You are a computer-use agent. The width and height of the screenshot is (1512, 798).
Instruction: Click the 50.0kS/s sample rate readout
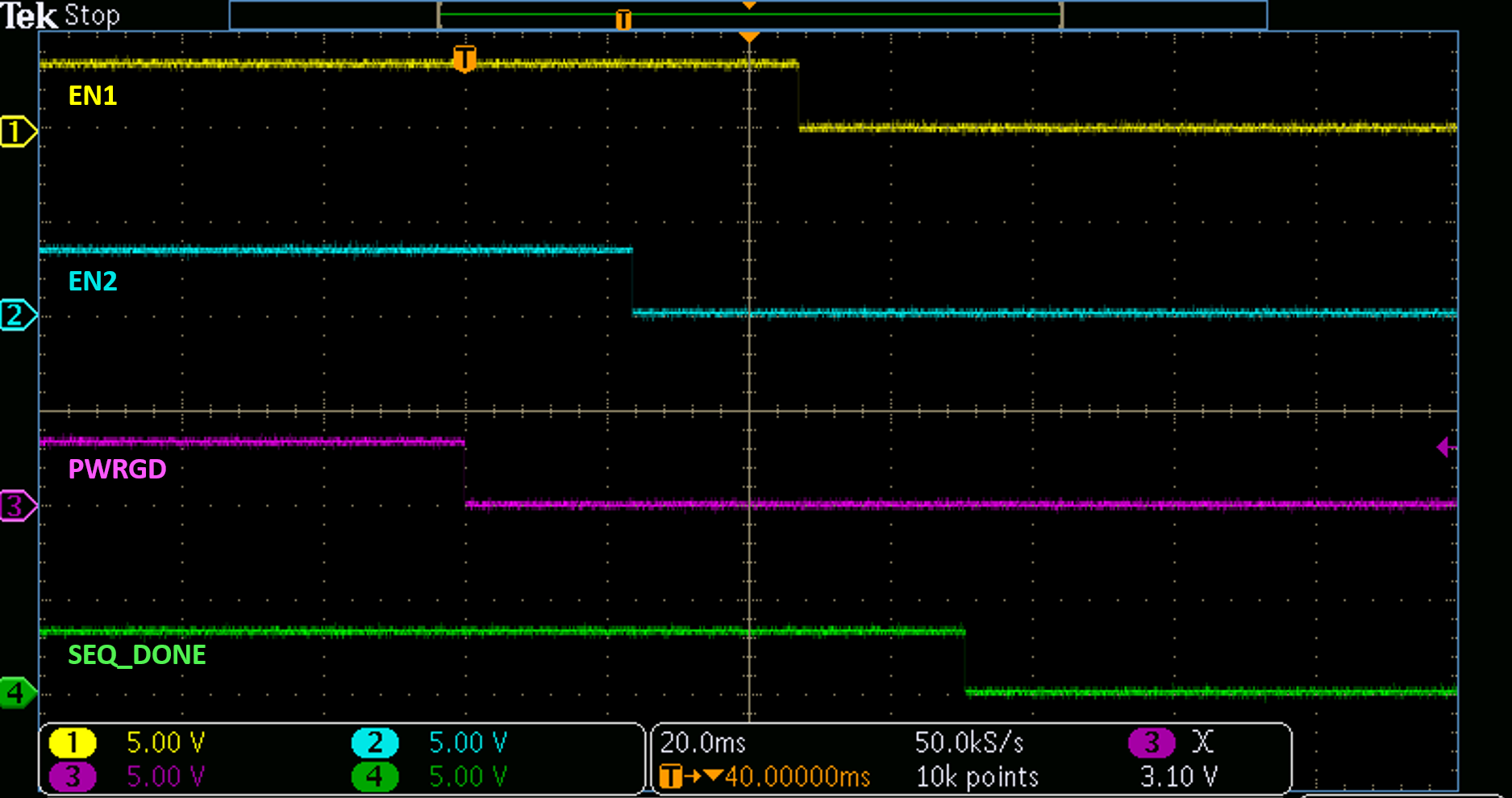968,742
